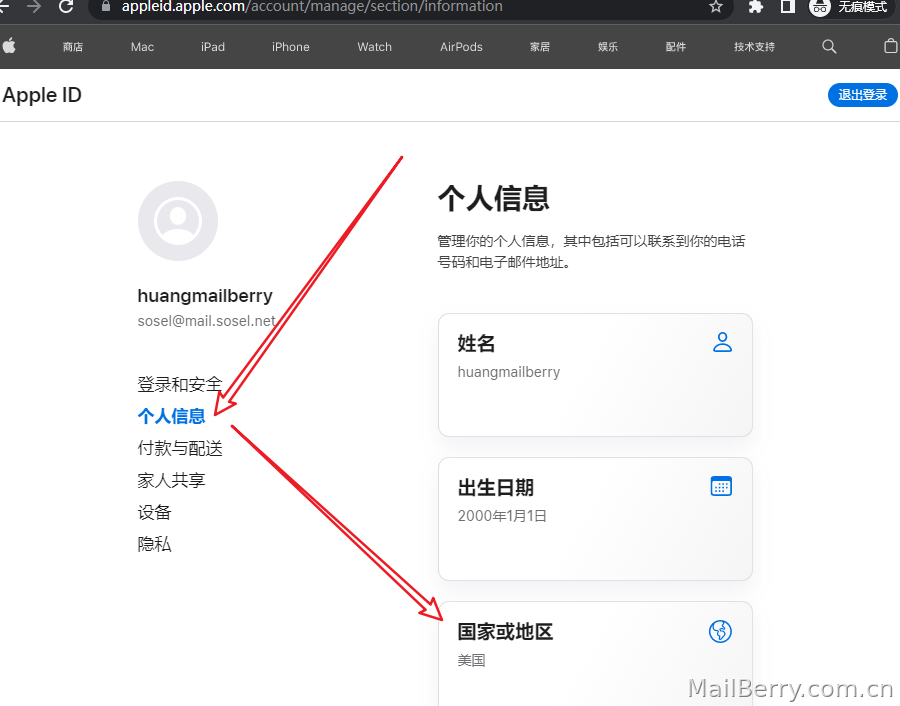The height and width of the screenshot is (706, 900).
Task: Click the Apple ID heading
Action: [x=42, y=95]
